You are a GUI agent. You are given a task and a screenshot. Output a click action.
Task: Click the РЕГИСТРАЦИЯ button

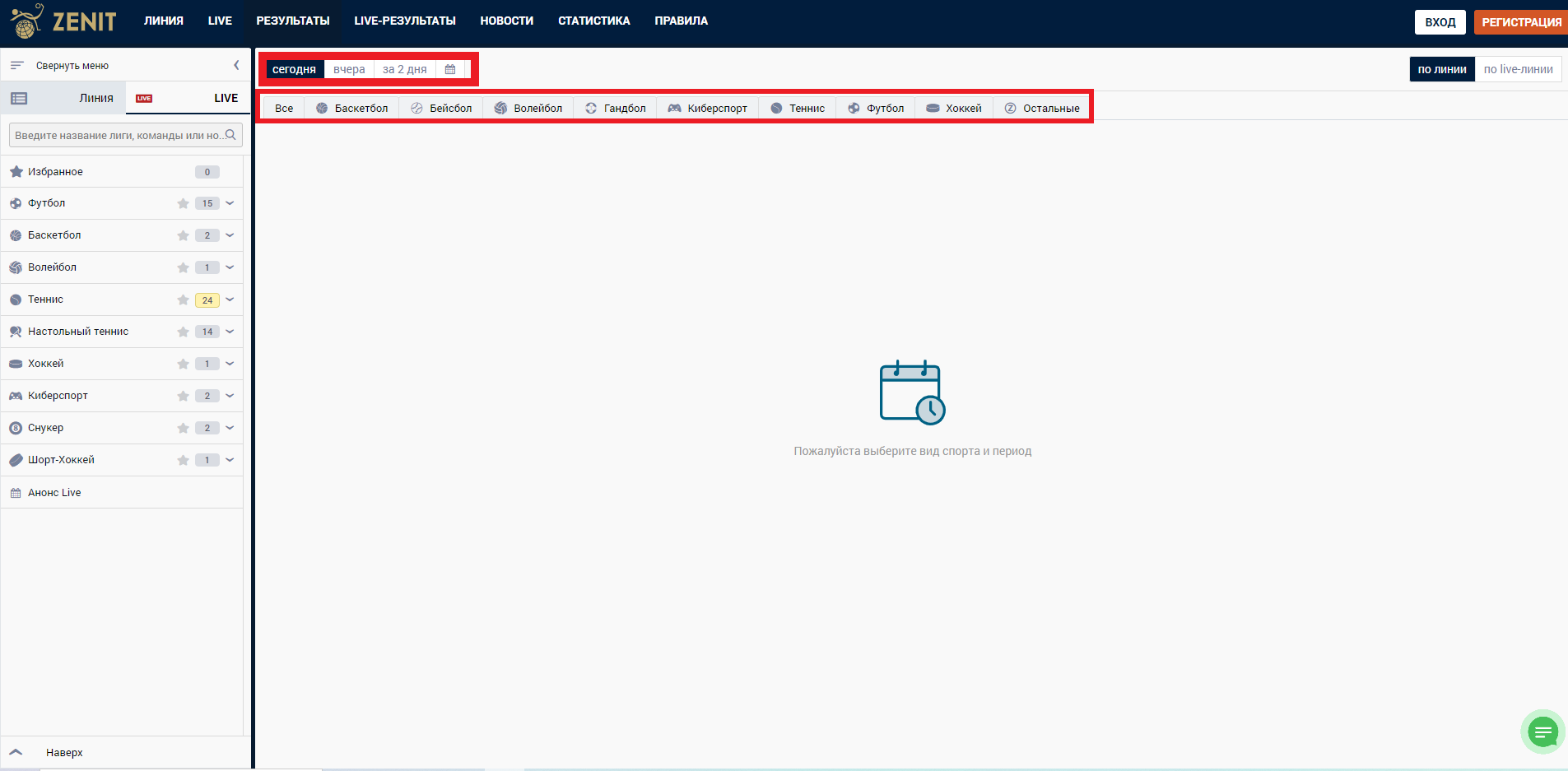pos(1521,22)
